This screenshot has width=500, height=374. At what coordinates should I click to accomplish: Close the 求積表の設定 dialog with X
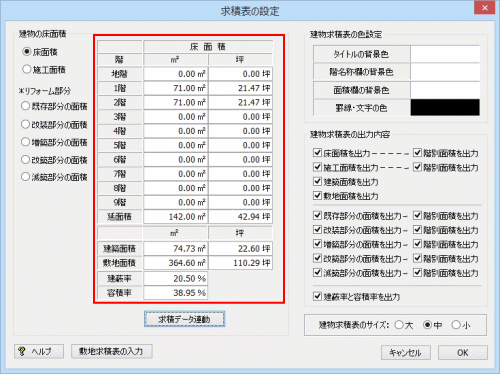point(485,8)
